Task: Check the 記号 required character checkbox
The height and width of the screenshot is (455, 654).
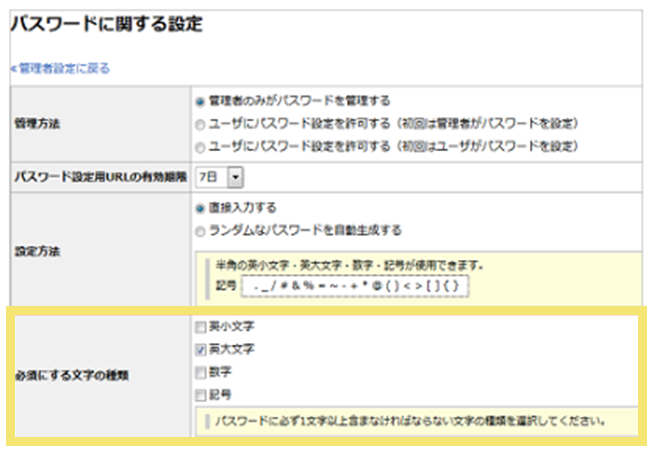Action: [x=201, y=395]
